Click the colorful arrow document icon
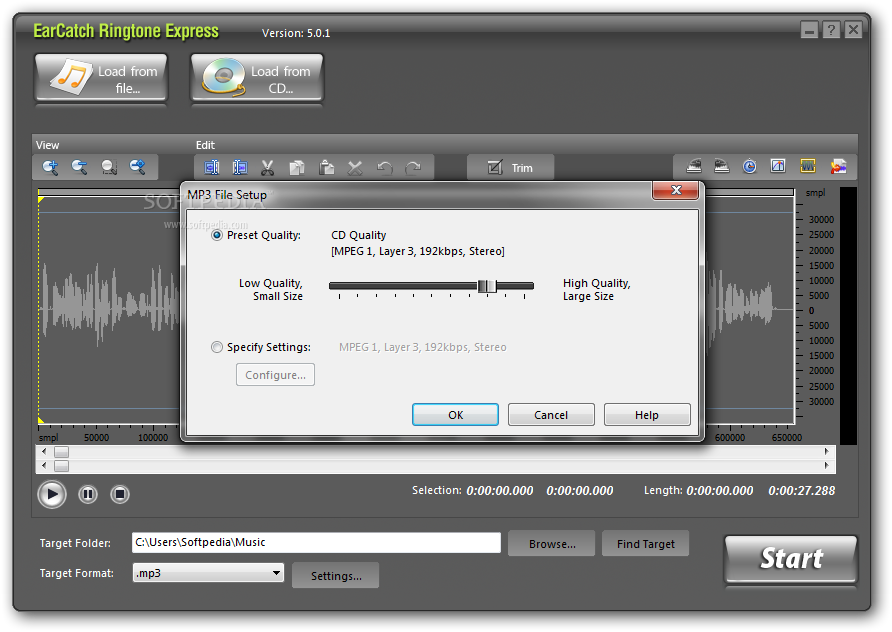Viewport: 892px width, 632px height. coord(838,166)
